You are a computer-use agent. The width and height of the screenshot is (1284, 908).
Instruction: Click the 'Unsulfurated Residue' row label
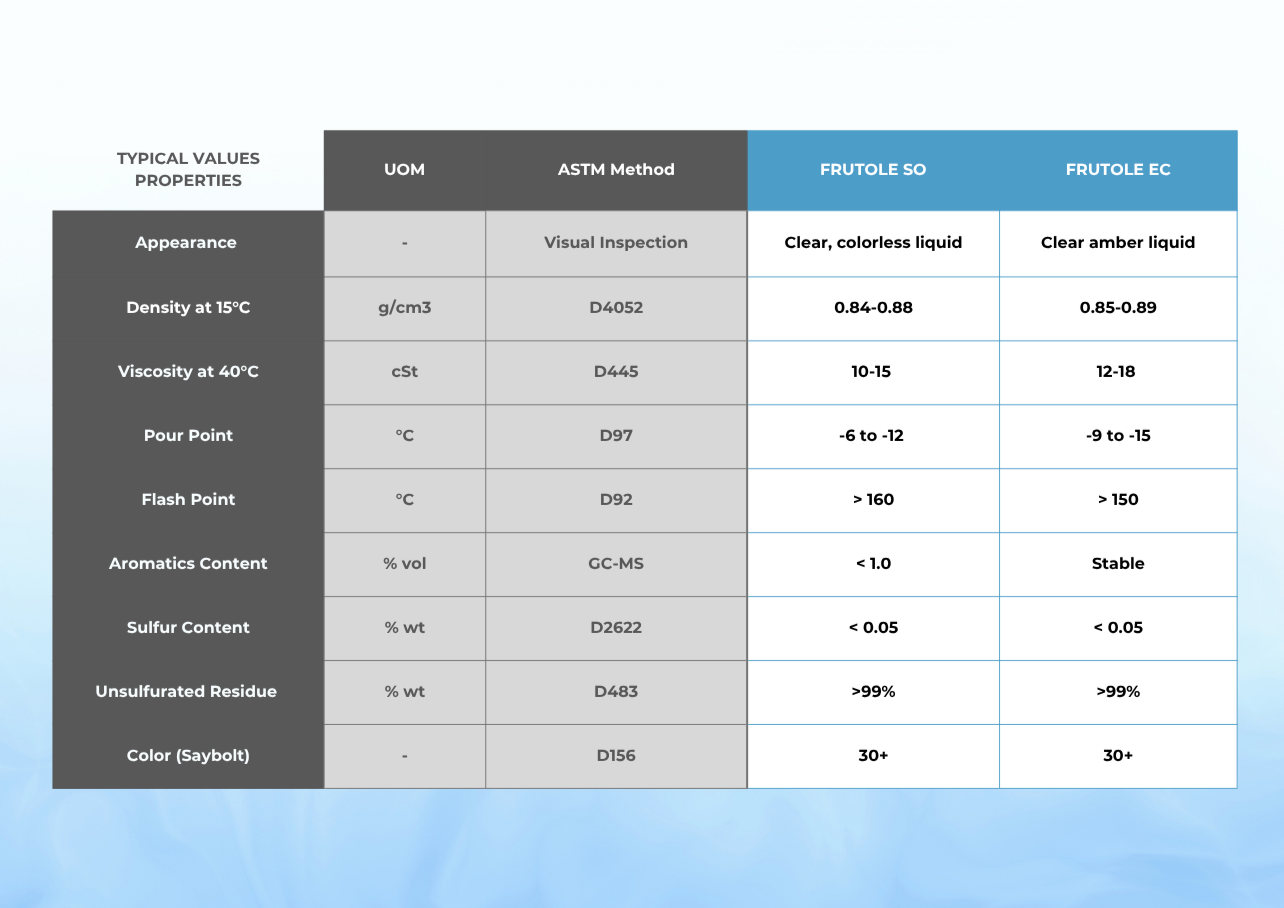pos(186,692)
